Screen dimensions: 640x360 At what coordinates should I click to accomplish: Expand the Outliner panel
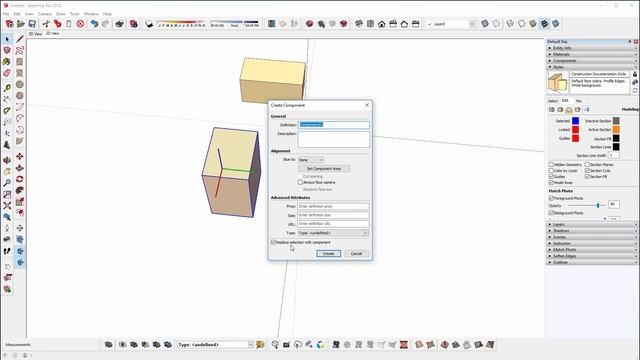click(592, 262)
